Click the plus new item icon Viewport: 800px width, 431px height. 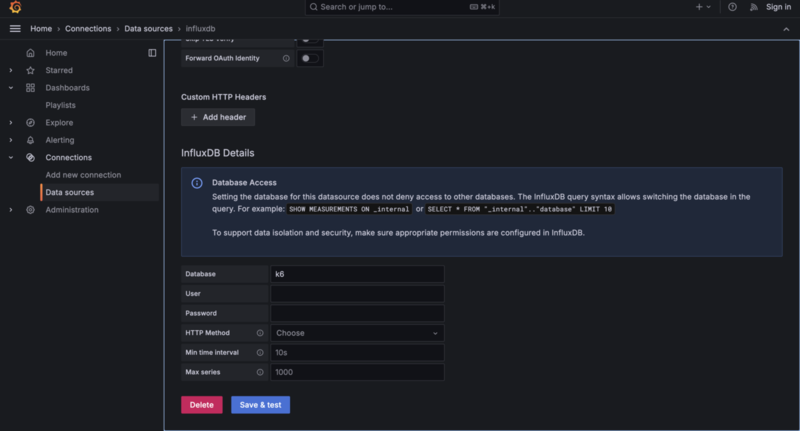699,7
